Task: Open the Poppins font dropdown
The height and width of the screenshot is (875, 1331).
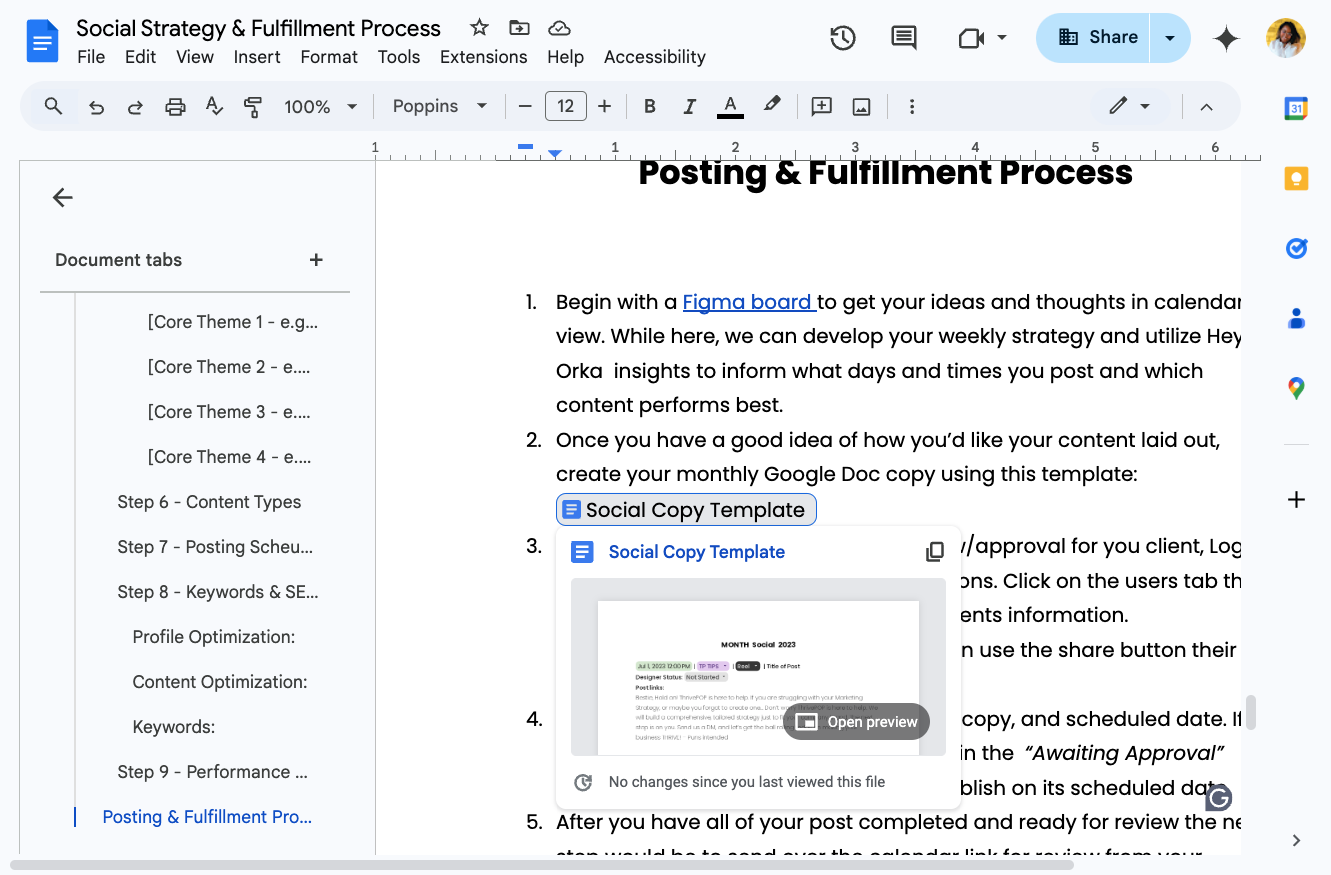Action: [439, 106]
